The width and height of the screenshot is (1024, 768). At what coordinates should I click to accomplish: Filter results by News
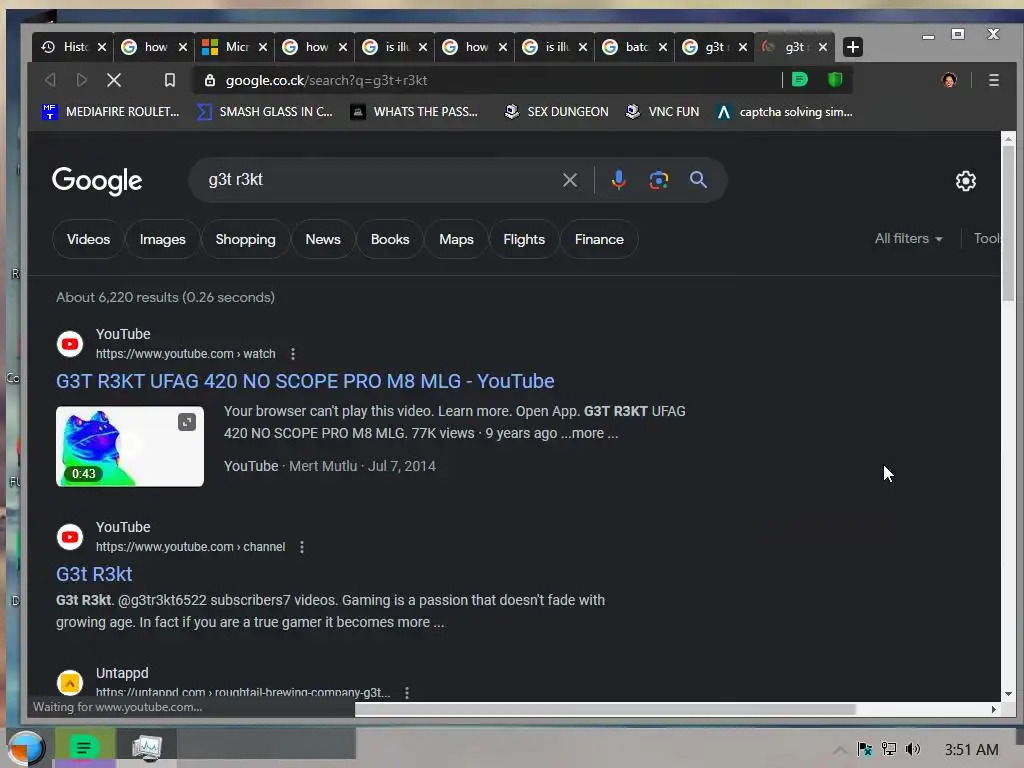[323, 239]
